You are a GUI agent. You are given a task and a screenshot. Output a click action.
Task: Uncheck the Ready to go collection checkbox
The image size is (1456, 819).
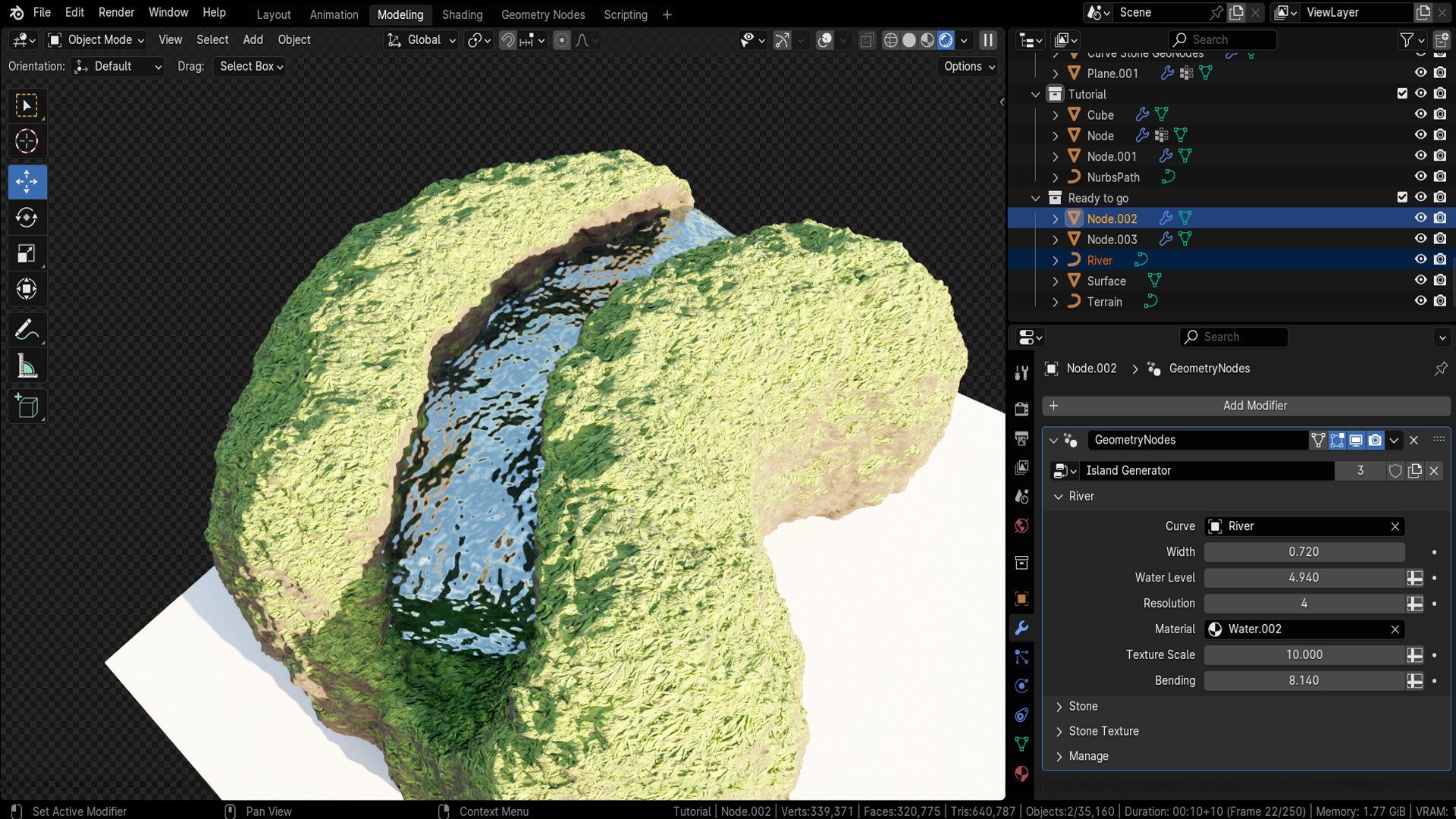click(1403, 197)
